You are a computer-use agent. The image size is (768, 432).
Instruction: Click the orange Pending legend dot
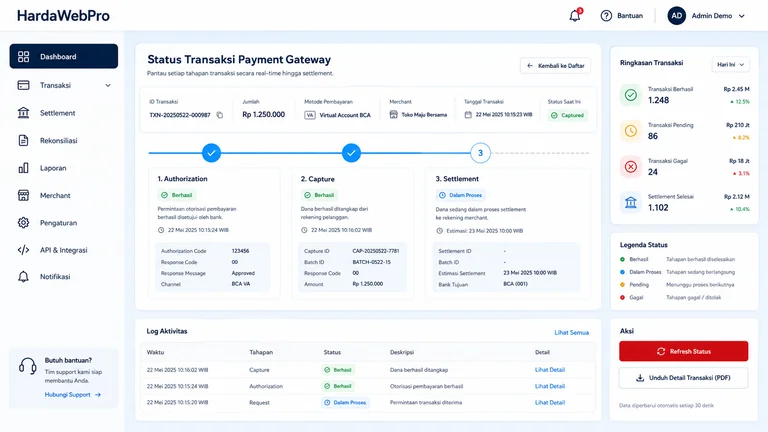pos(623,285)
